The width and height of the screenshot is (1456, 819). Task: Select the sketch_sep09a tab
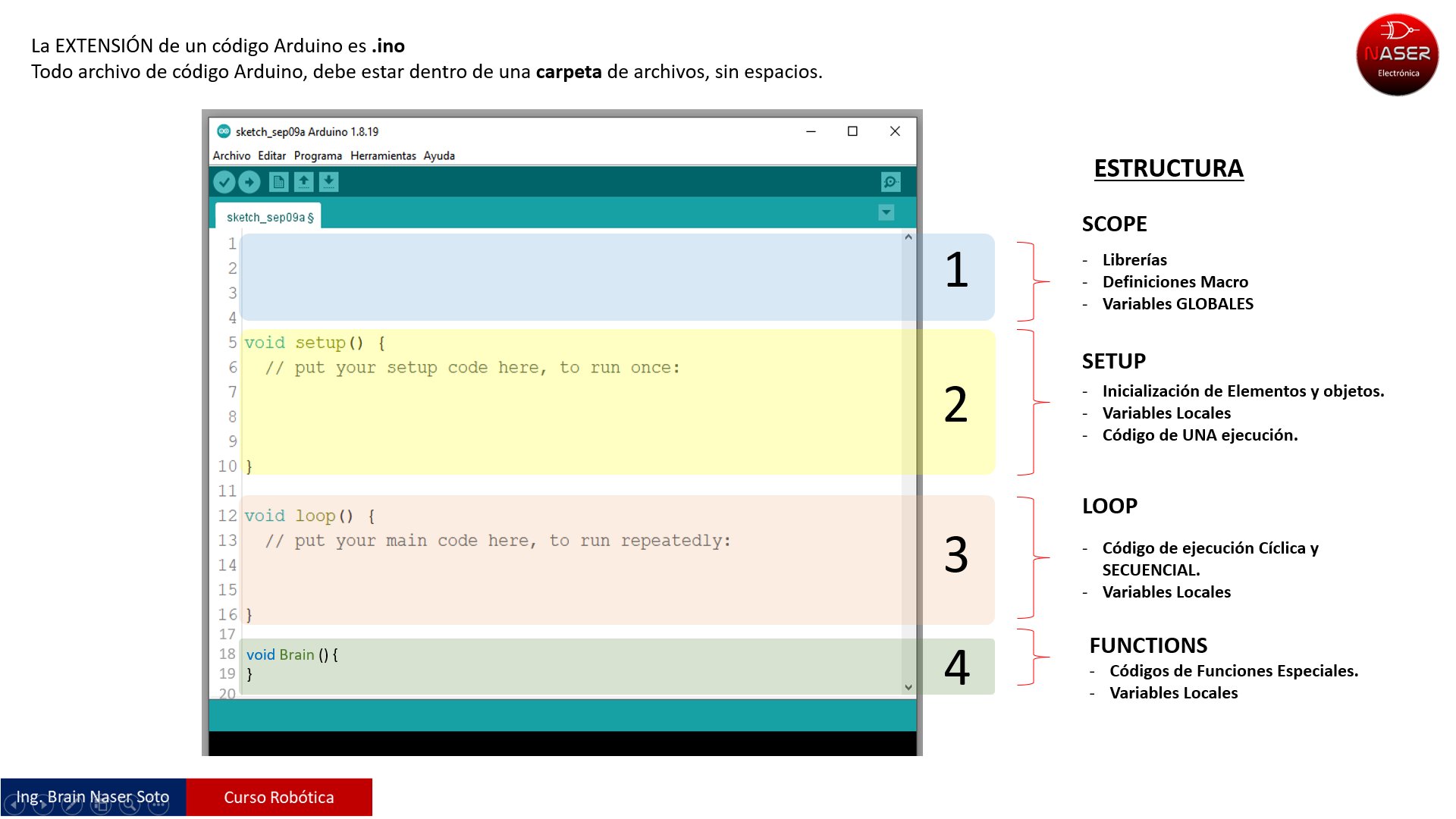click(268, 217)
